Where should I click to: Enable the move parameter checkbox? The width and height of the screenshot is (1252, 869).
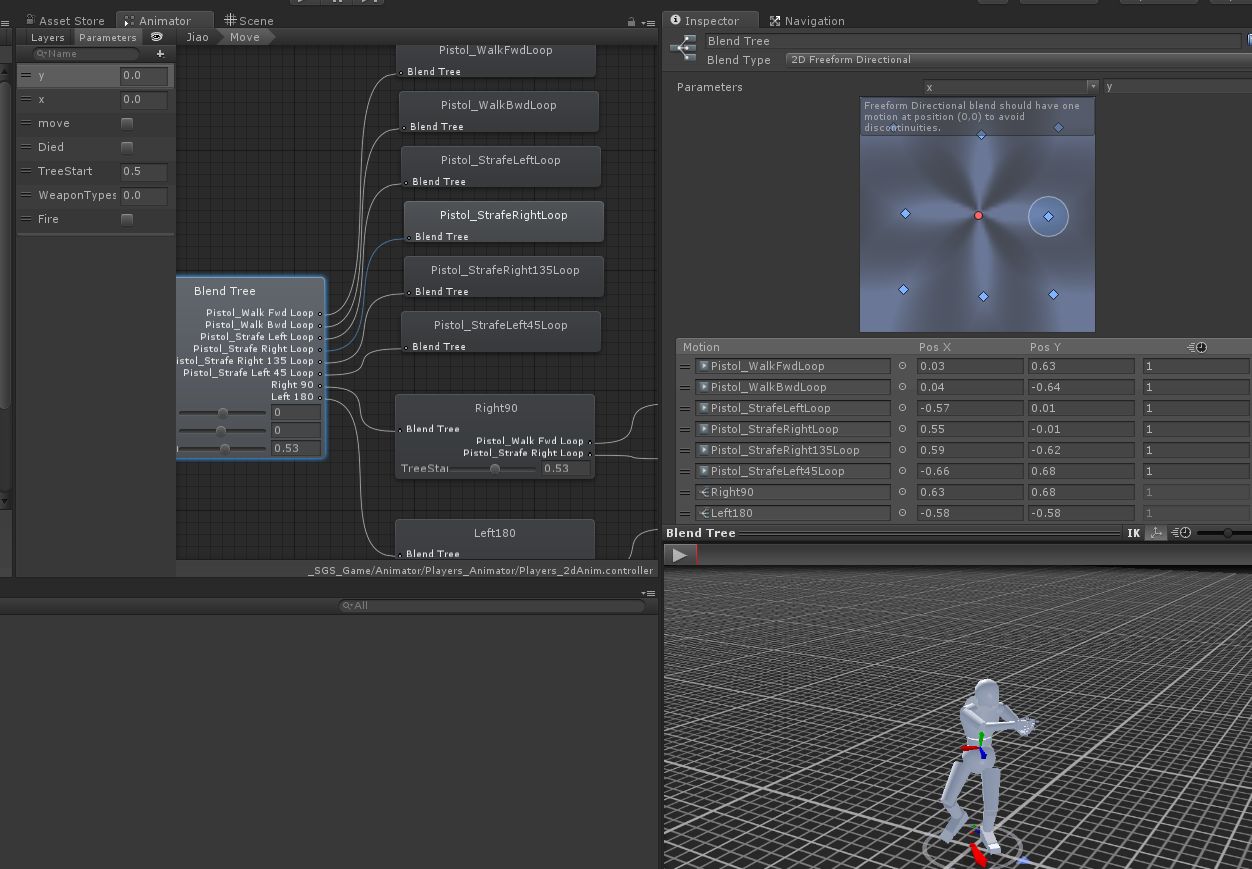(127, 124)
